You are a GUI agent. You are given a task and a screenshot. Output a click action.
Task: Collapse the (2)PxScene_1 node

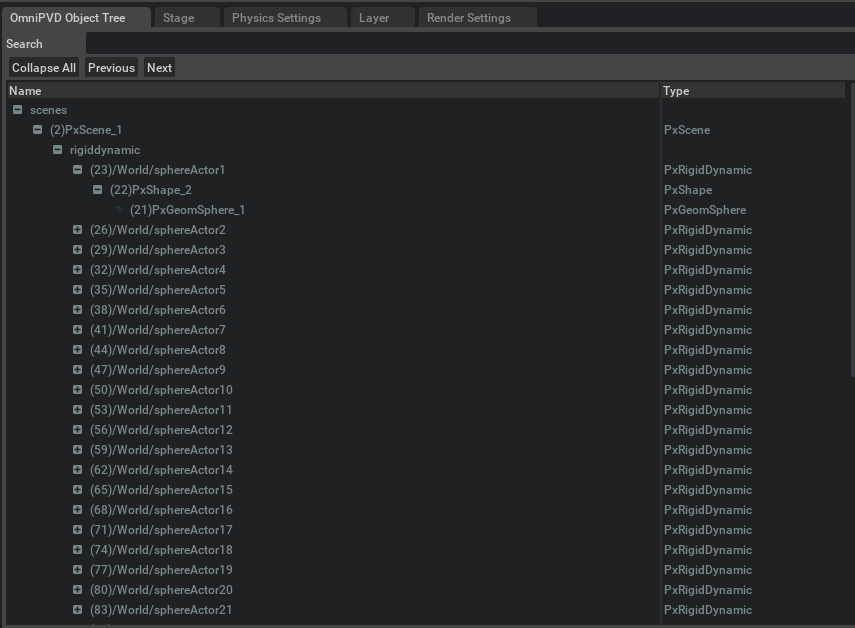pyautogui.click(x=37, y=130)
